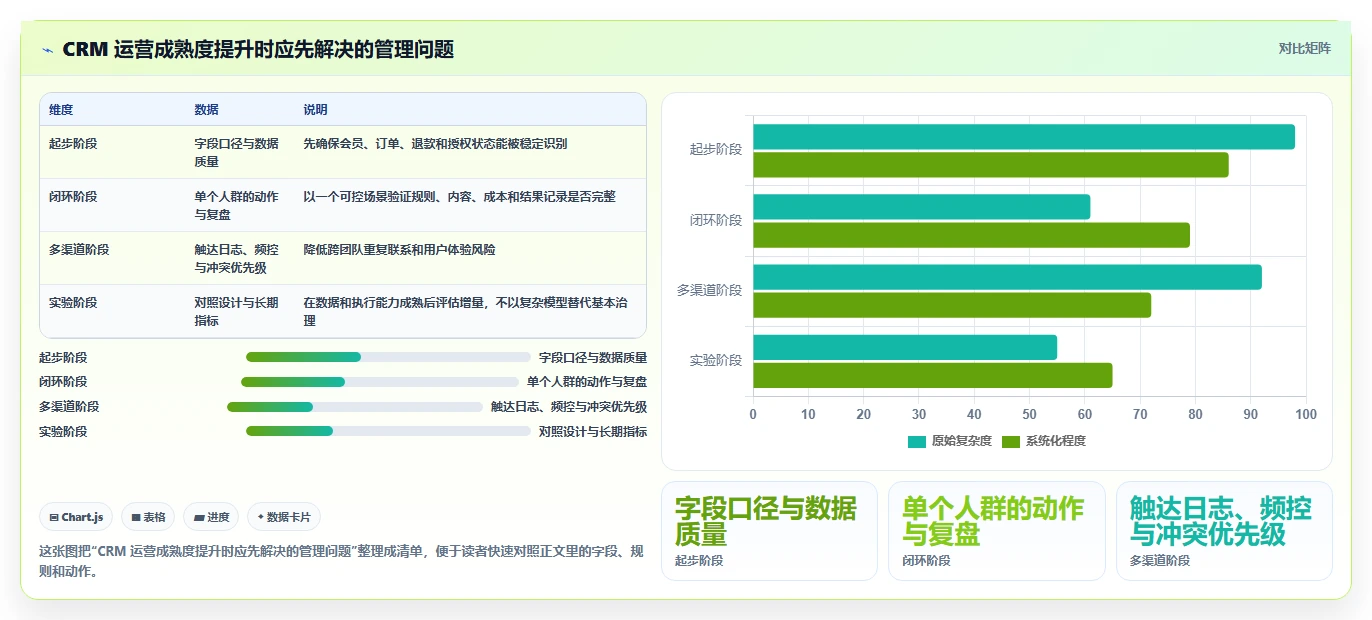Click description 降低跨团队重复联系和用户体验风险

tap(399, 250)
